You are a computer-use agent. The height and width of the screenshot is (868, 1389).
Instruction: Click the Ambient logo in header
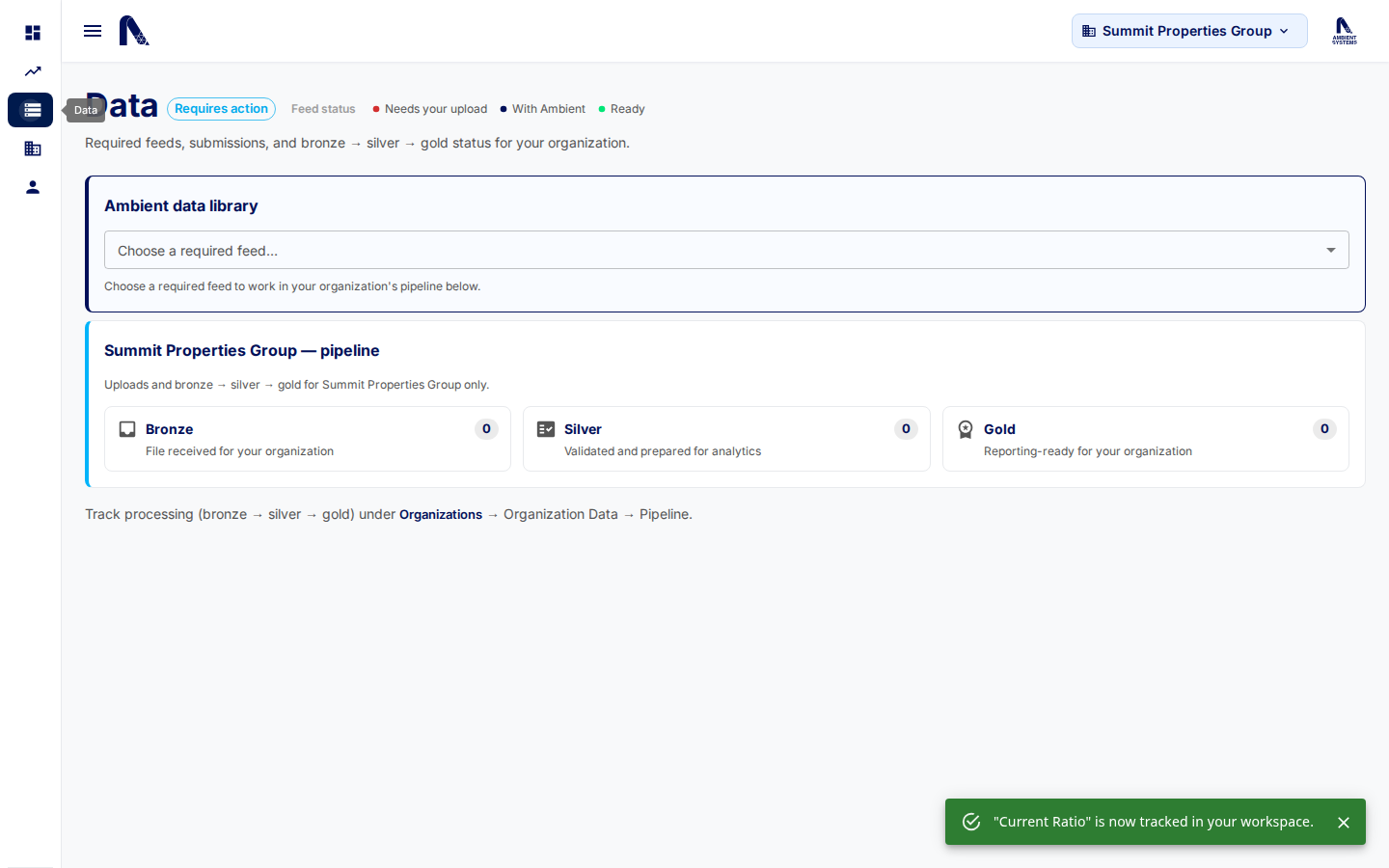[x=134, y=31]
